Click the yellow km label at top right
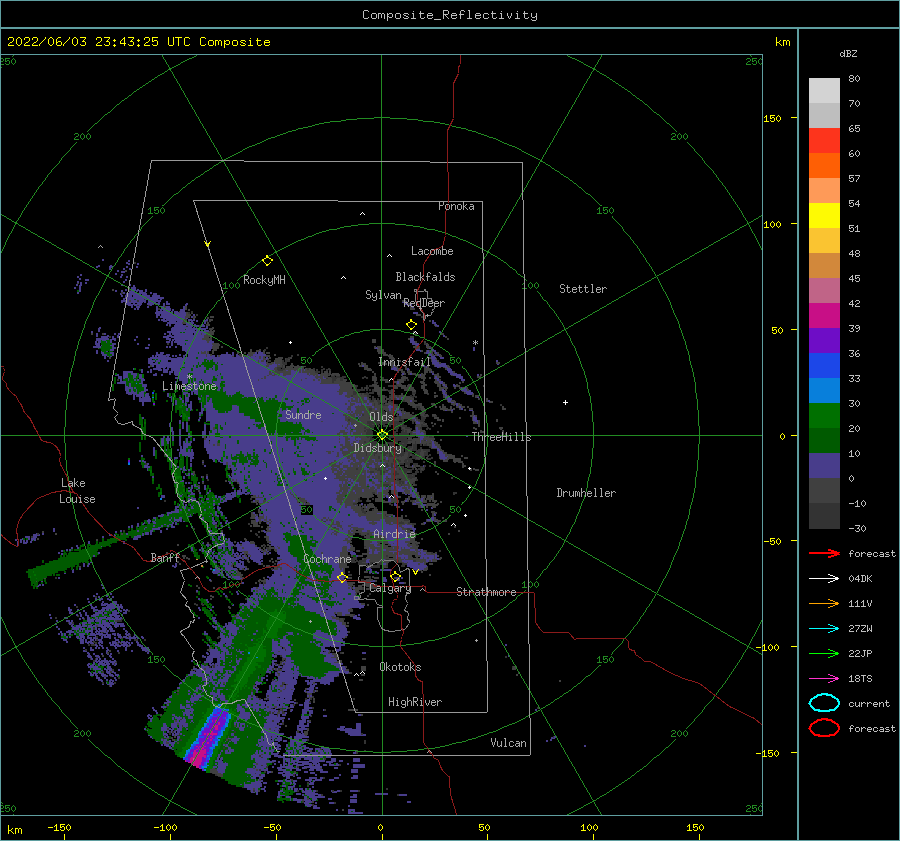The height and width of the screenshot is (841, 900). [x=782, y=42]
